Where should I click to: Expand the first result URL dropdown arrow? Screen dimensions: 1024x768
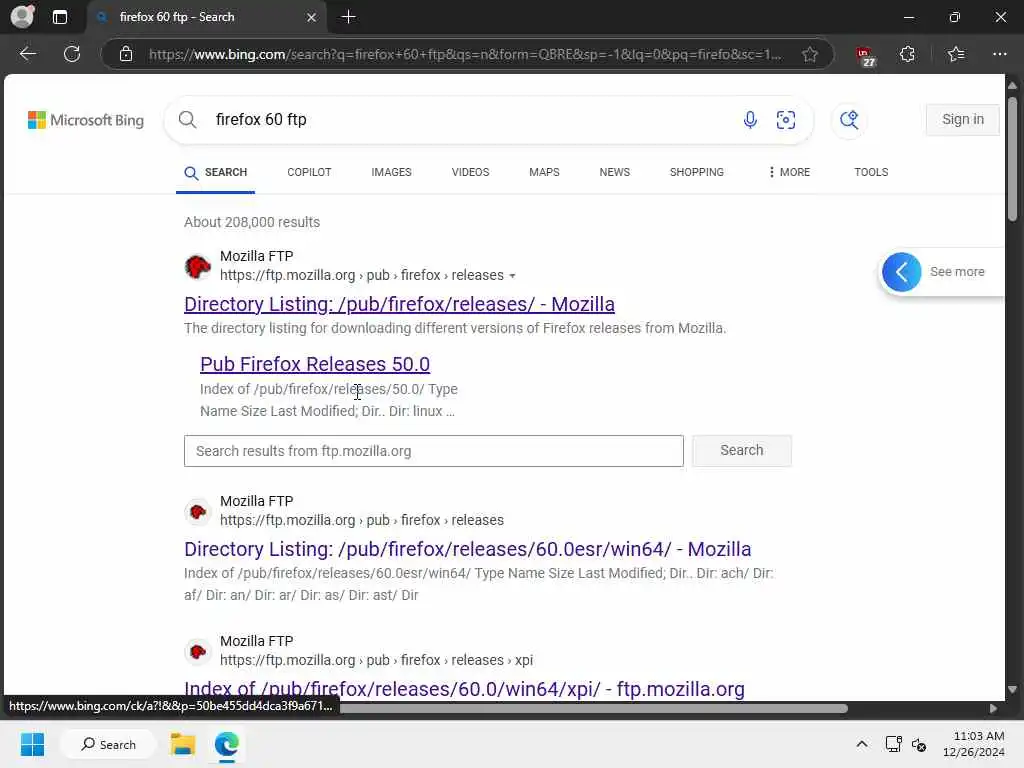pyautogui.click(x=513, y=276)
